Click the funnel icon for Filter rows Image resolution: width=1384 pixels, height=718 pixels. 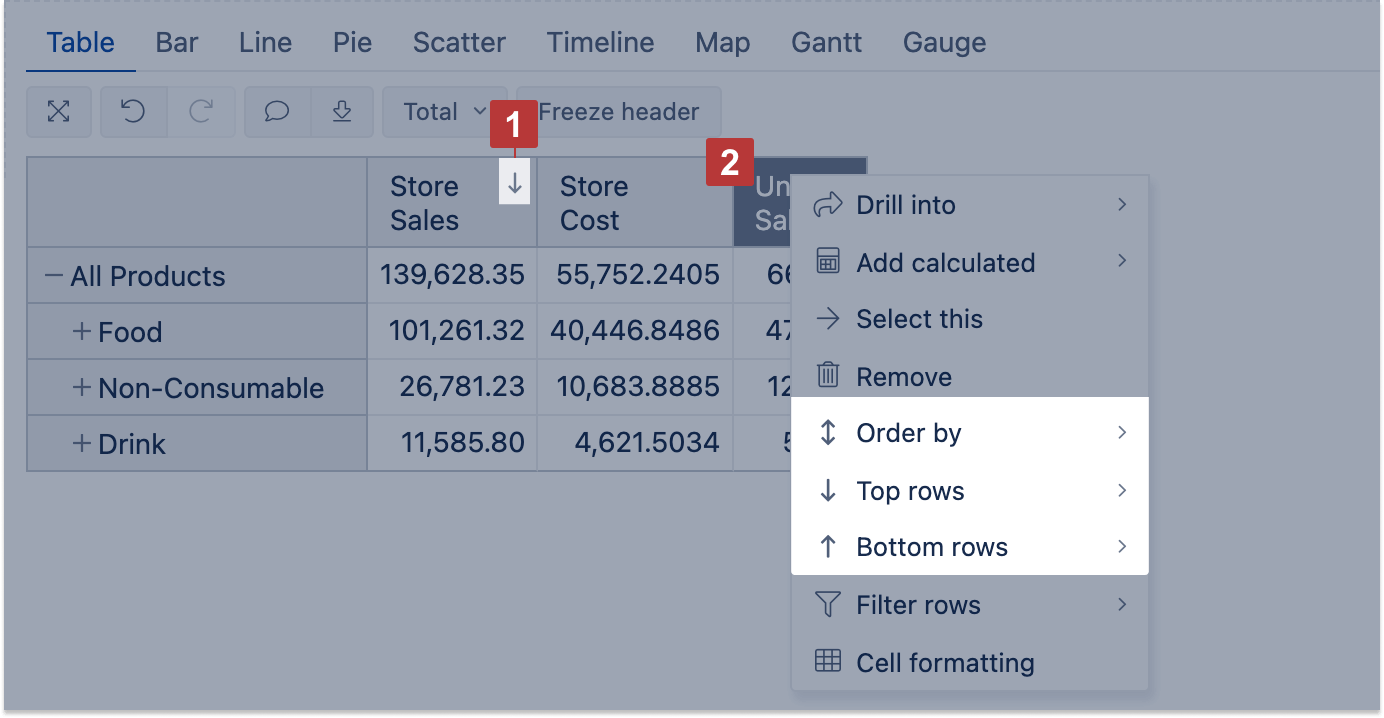[828, 604]
